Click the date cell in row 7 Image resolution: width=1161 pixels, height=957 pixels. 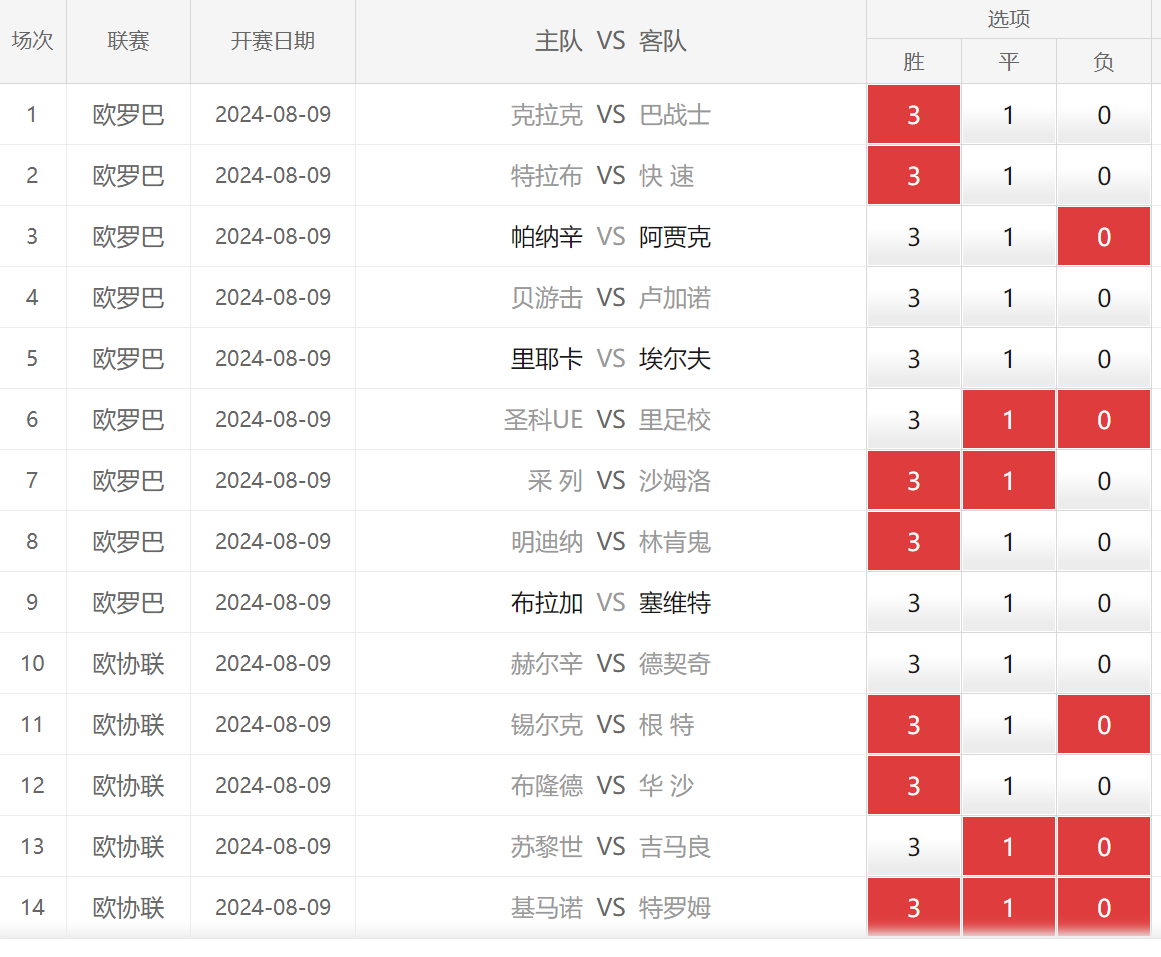pyautogui.click(x=272, y=481)
